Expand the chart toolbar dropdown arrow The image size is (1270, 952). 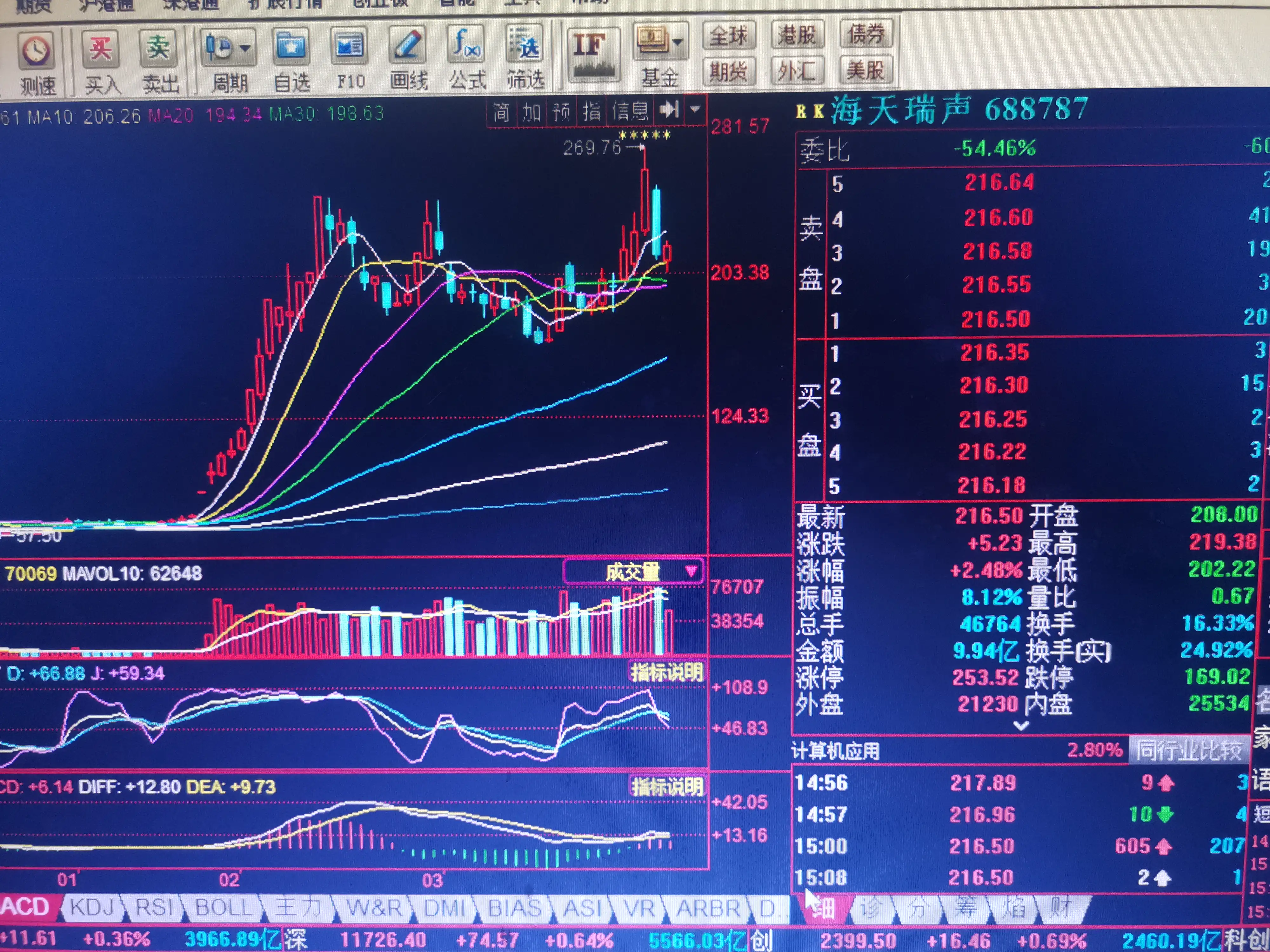695,109
